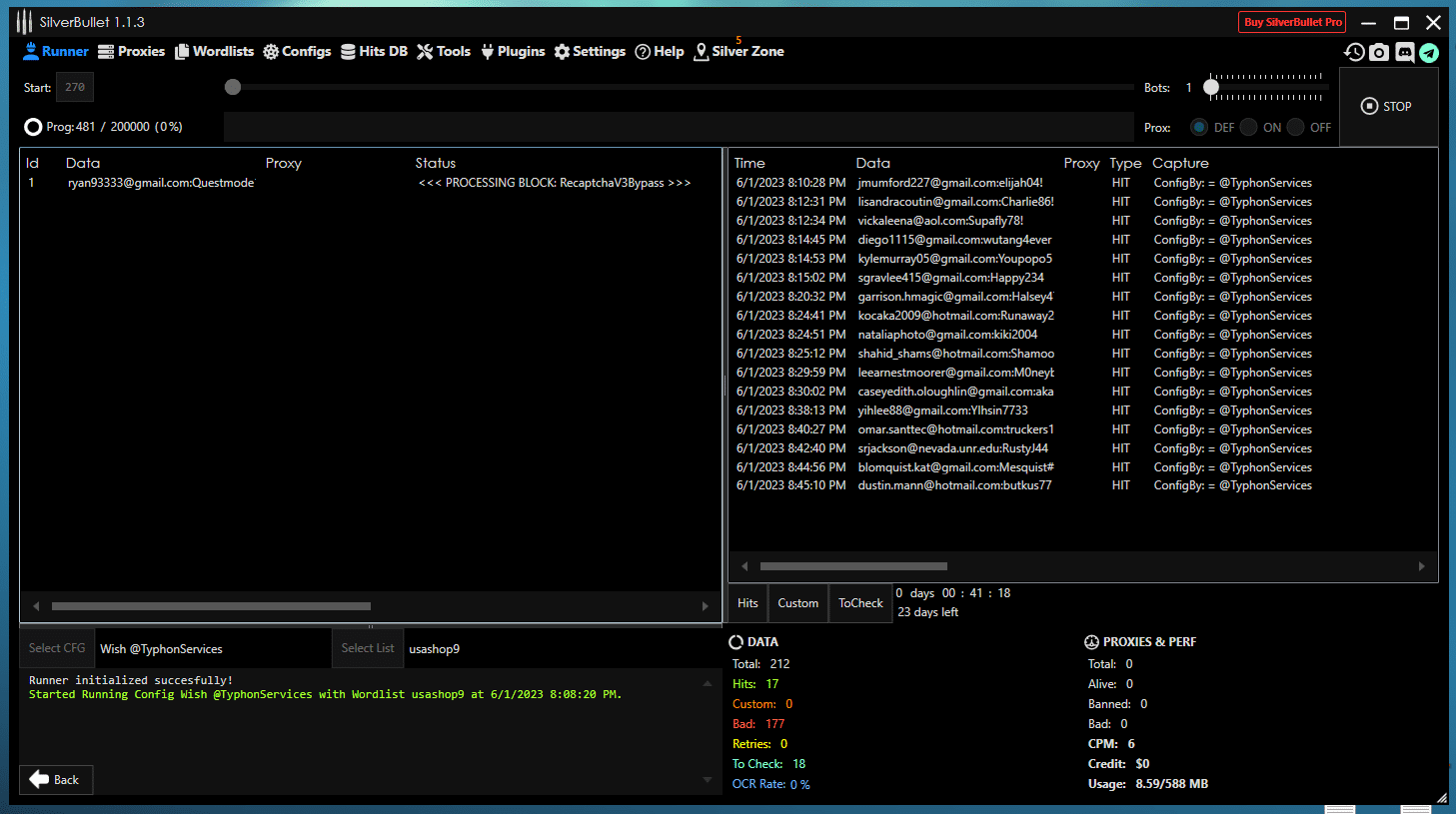This screenshot has height=814, width=1456.
Task: Open the Tools wrench icon
Action: [425, 52]
